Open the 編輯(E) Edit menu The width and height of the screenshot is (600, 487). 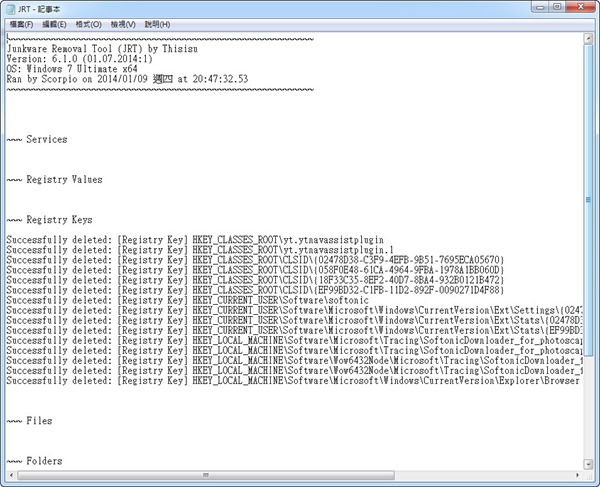(54, 24)
